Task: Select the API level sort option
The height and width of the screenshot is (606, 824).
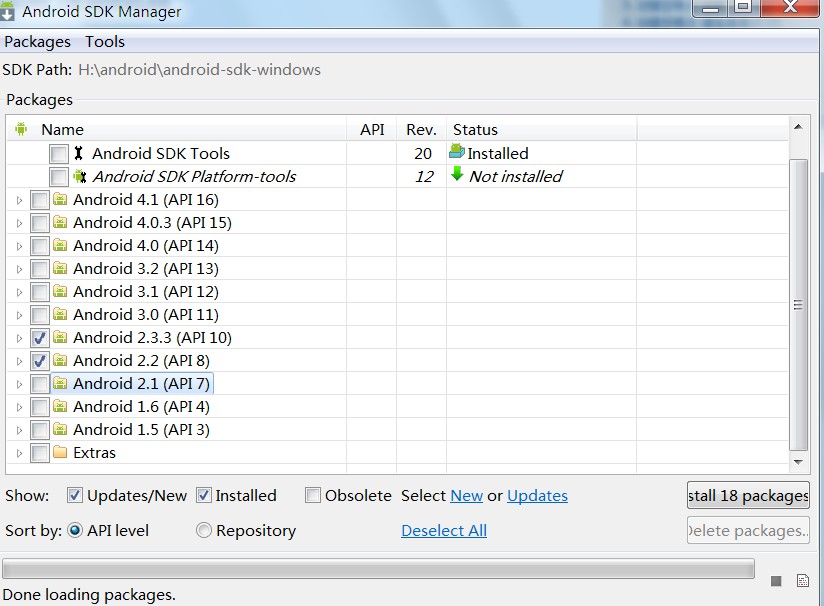Action: 75,530
